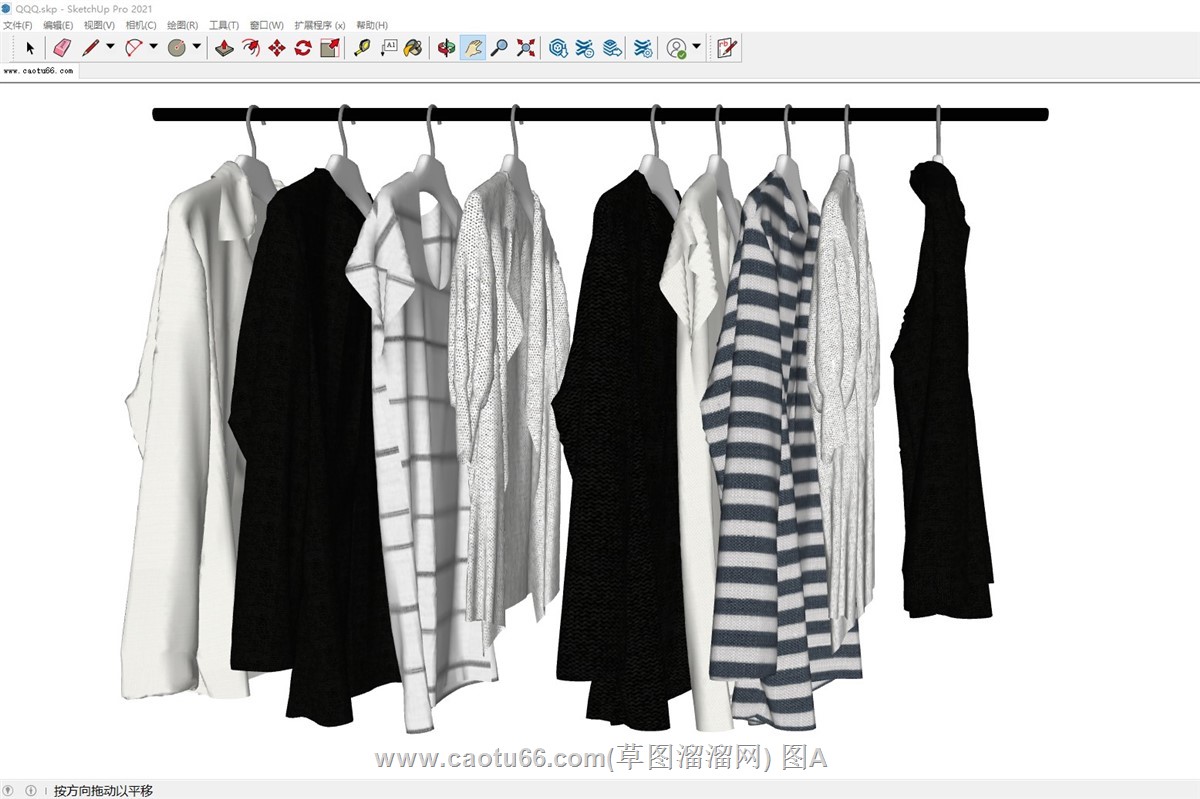Expand the Line tool dropdown arrow

point(110,46)
